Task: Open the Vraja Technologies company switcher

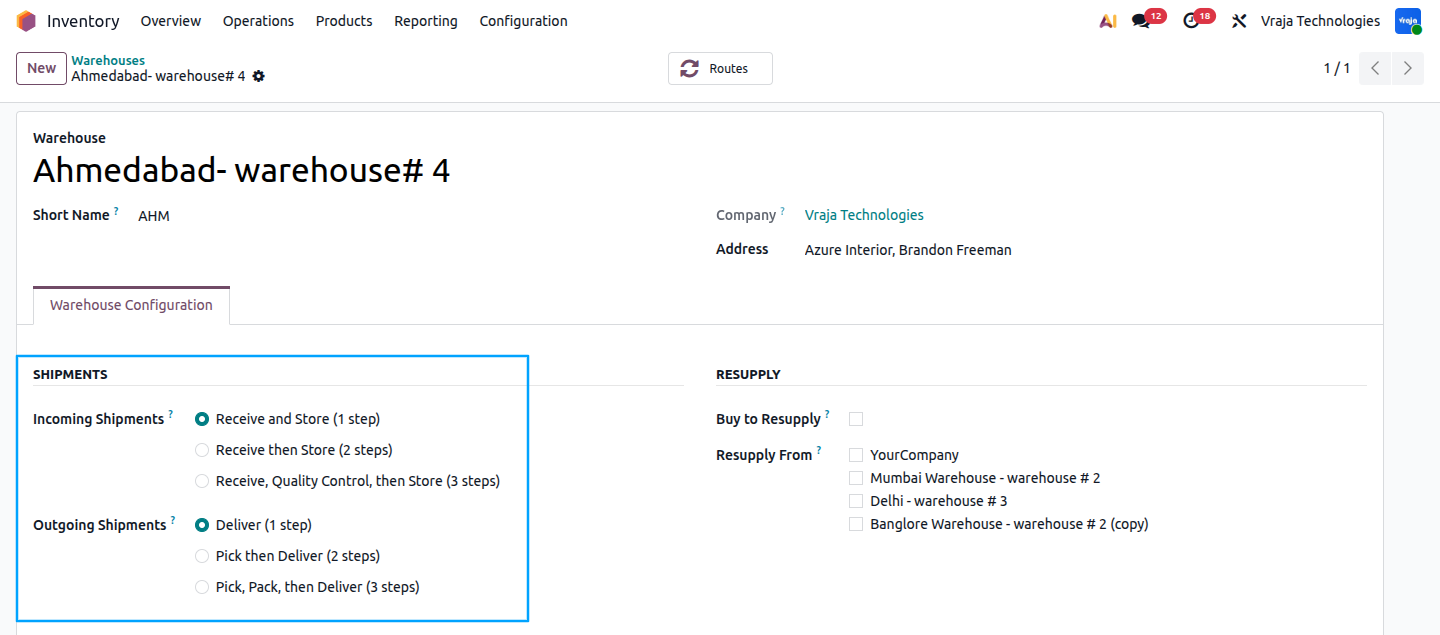Action: [x=1320, y=21]
